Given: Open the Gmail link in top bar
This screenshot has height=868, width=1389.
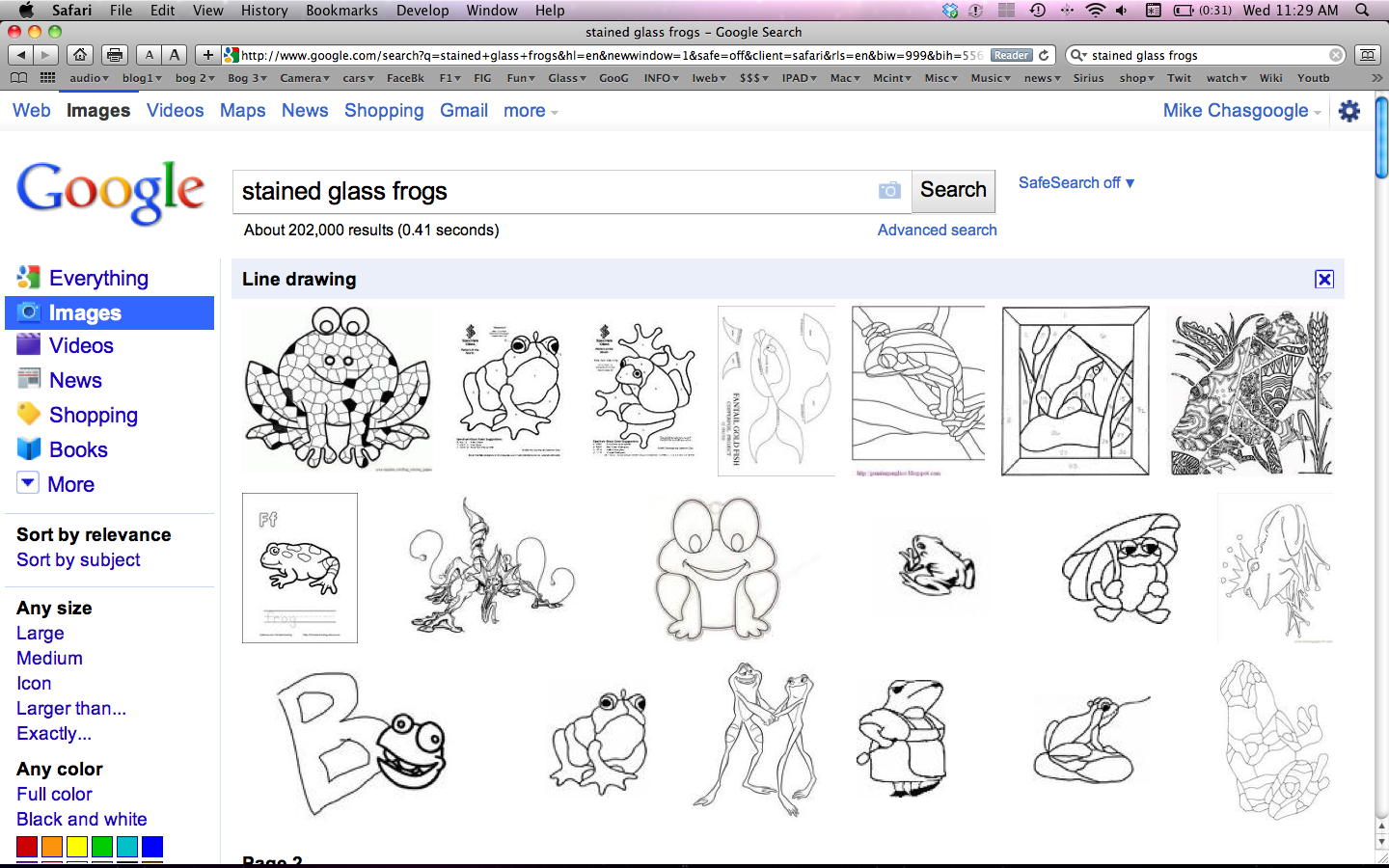Looking at the screenshot, I should 464,111.
